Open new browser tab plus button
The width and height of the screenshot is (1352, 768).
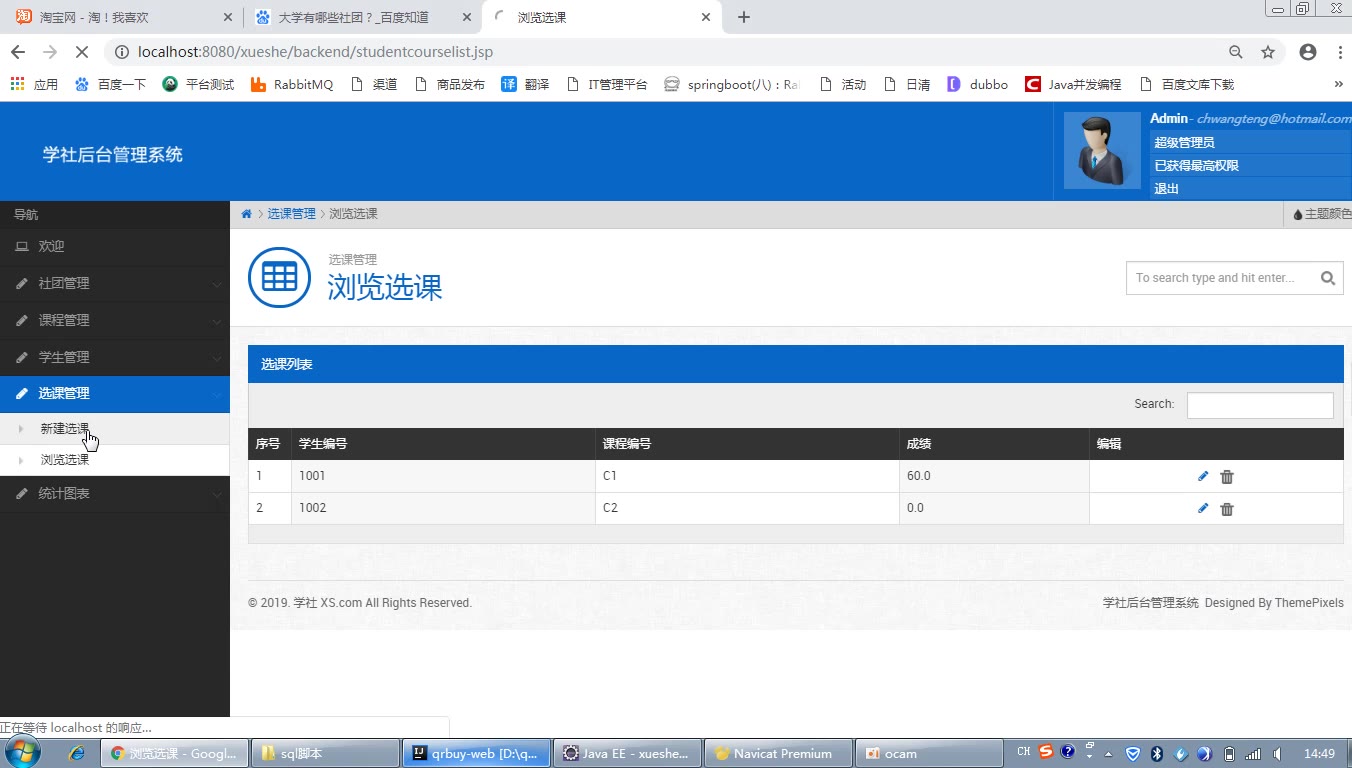tap(744, 17)
